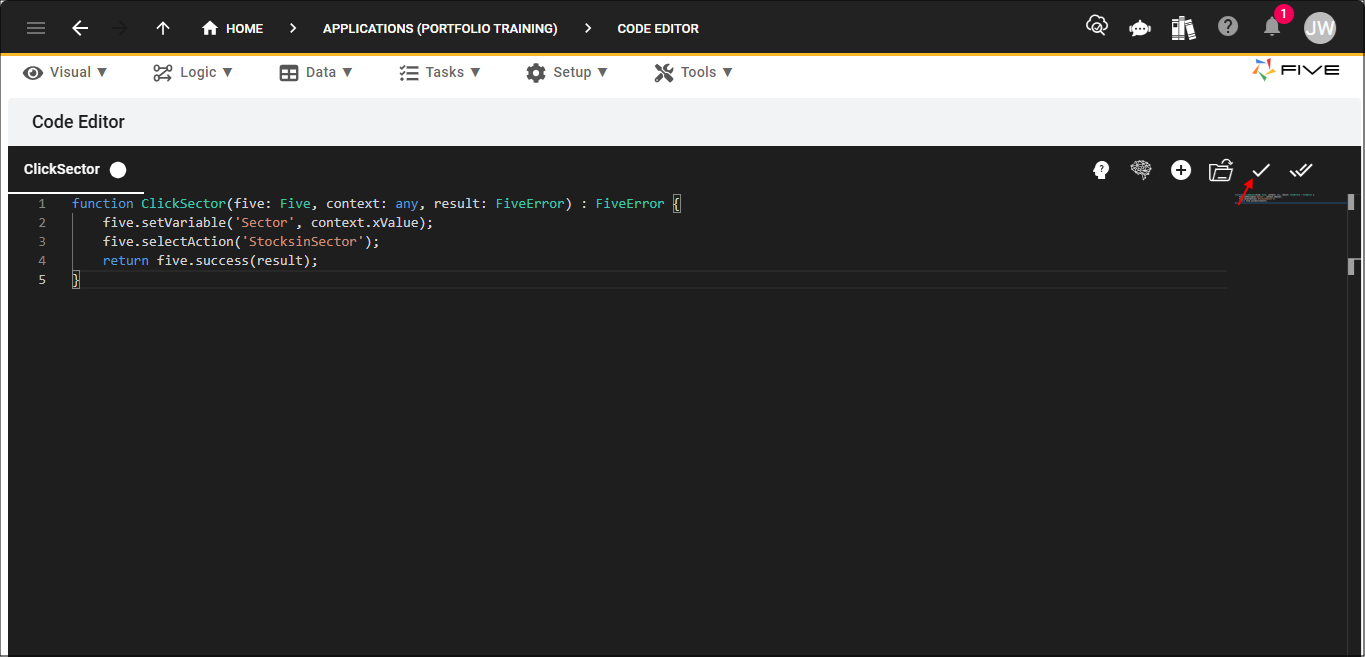Open notifications bell with badge

point(1272,27)
